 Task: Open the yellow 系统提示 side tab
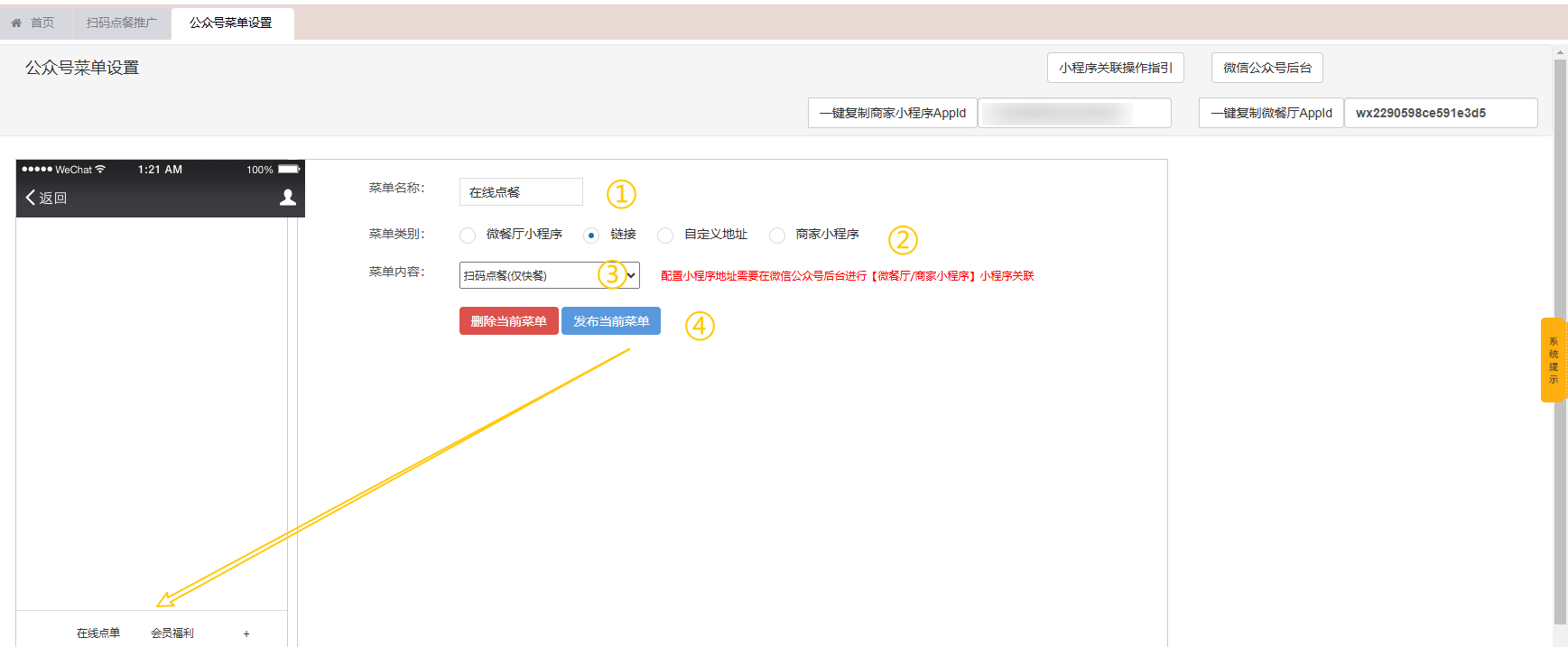click(1554, 360)
